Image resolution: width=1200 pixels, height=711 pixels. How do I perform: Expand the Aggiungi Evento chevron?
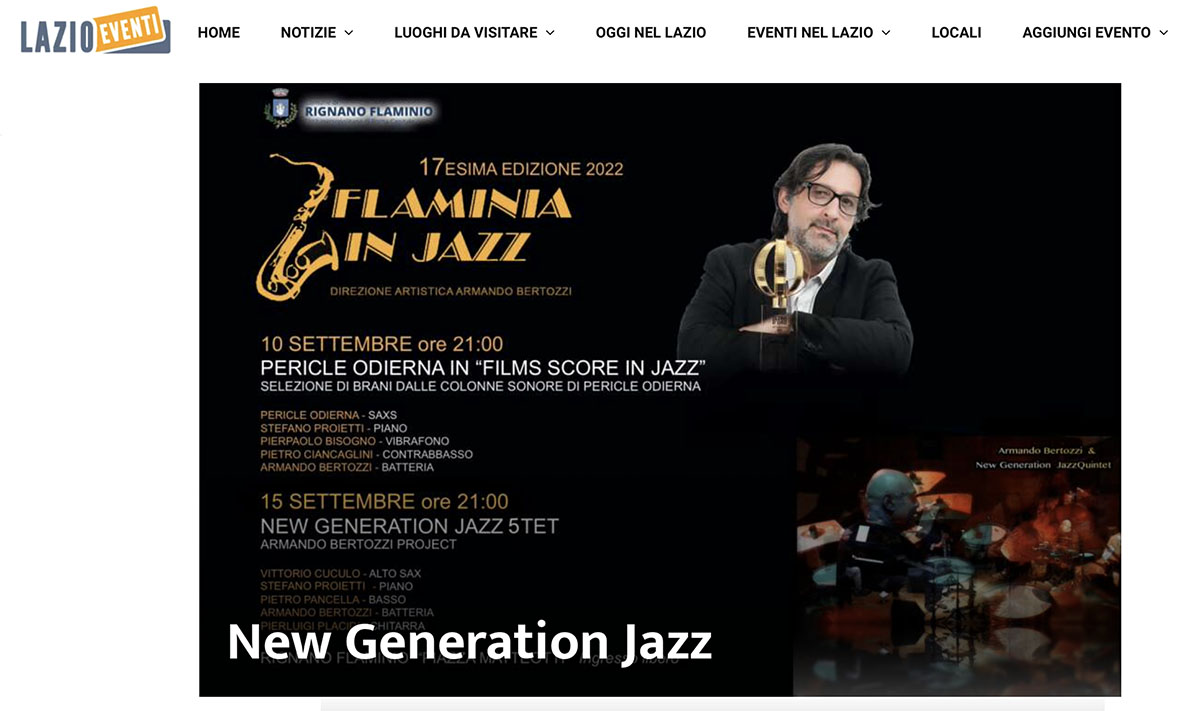tap(1163, 33)
